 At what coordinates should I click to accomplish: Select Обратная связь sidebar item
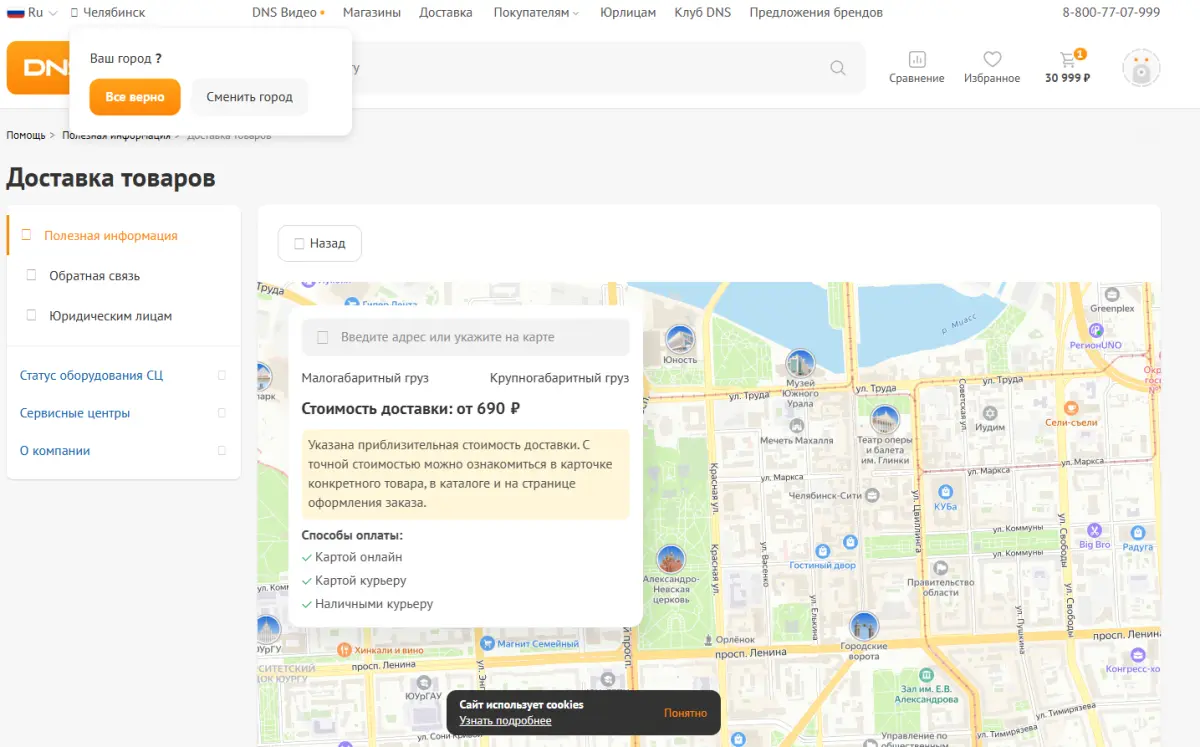tap(123, 276)
